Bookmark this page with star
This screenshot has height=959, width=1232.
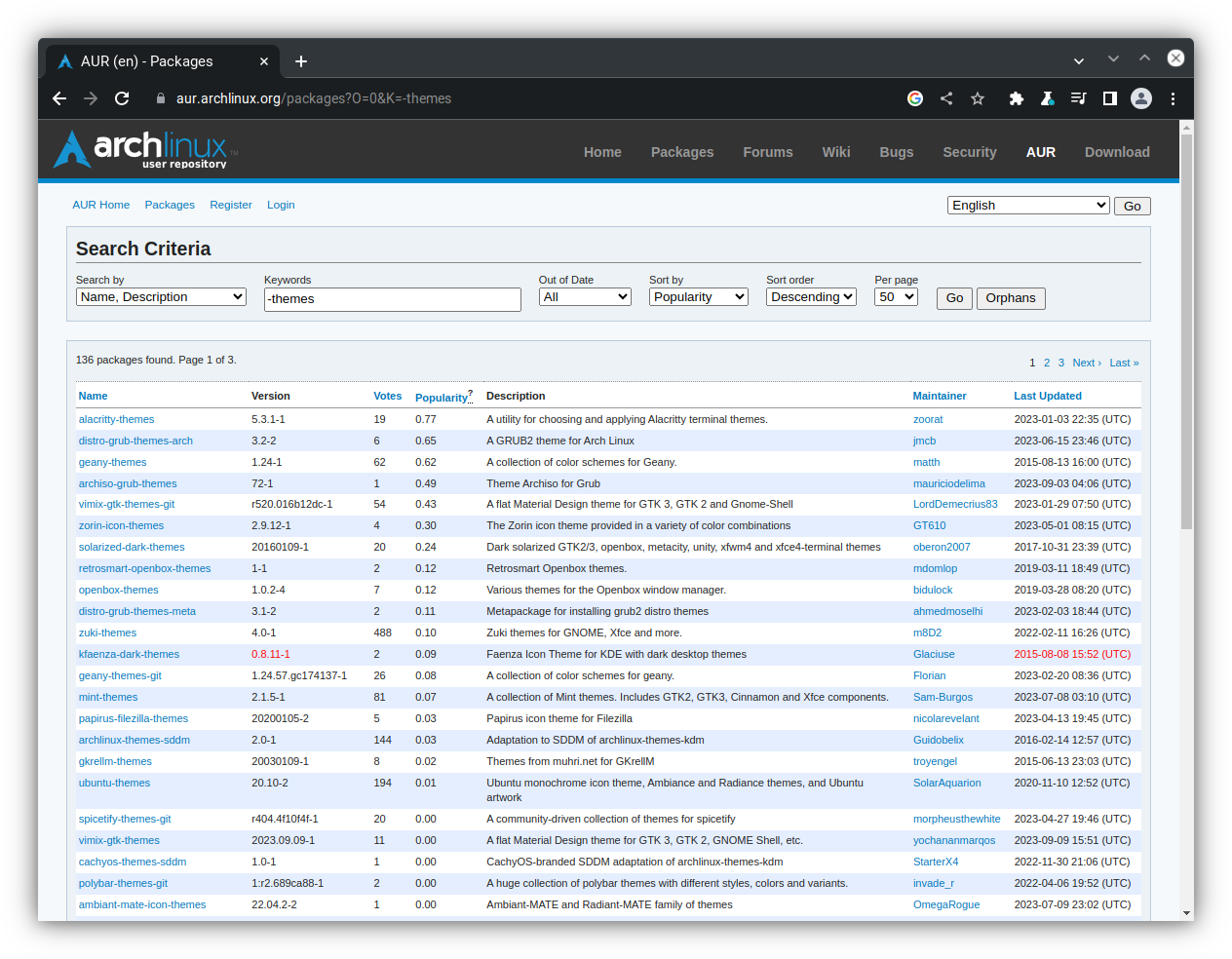pos(978,98)
